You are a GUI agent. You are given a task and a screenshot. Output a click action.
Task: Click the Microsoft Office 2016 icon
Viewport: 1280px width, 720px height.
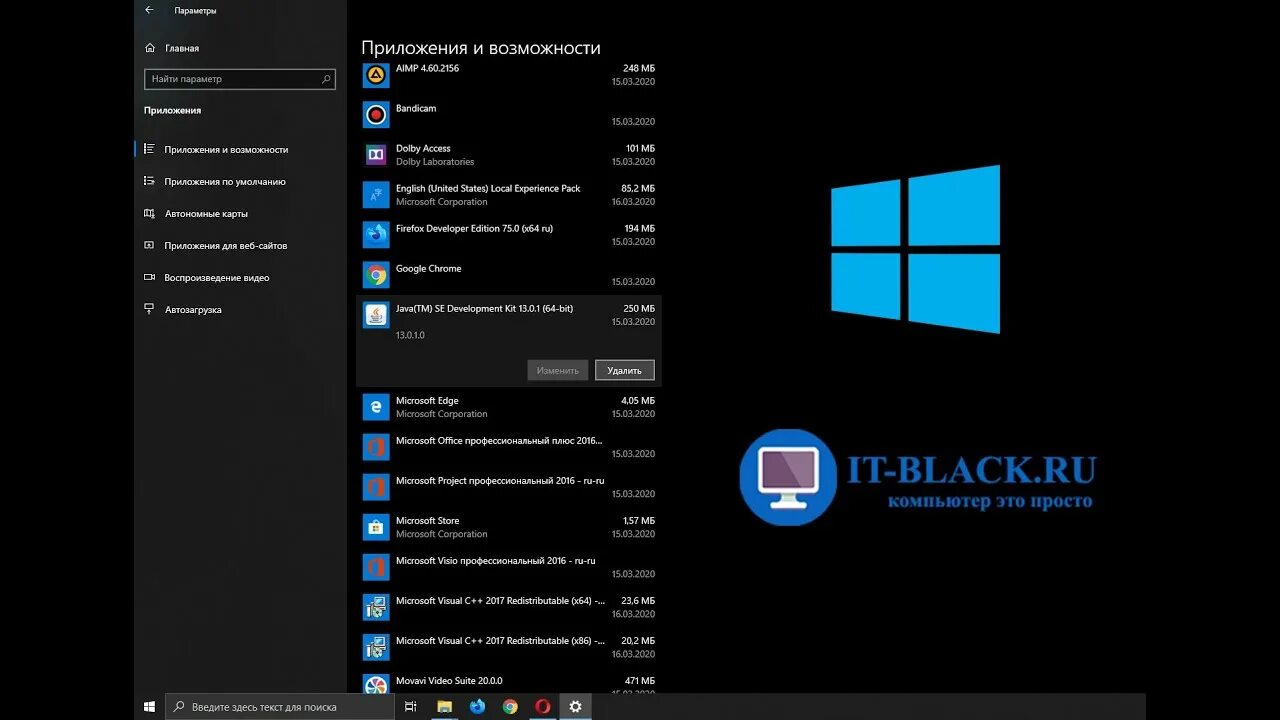376,447
